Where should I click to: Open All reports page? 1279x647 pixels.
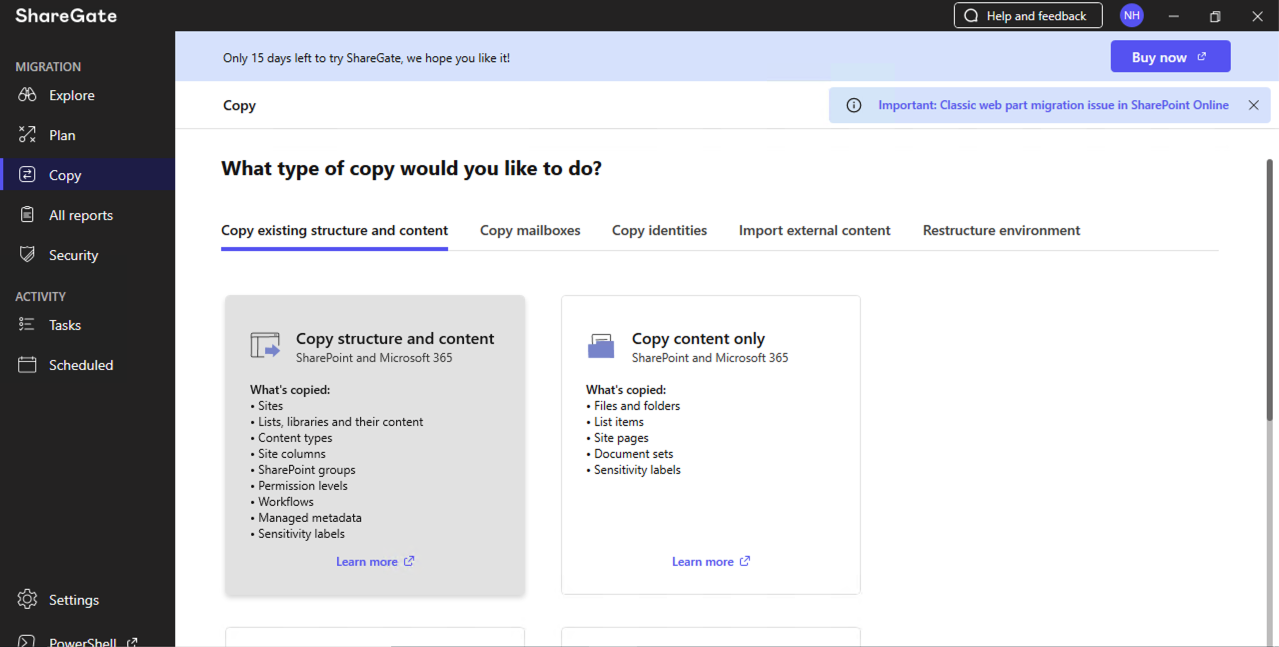[x=88, y=215]
